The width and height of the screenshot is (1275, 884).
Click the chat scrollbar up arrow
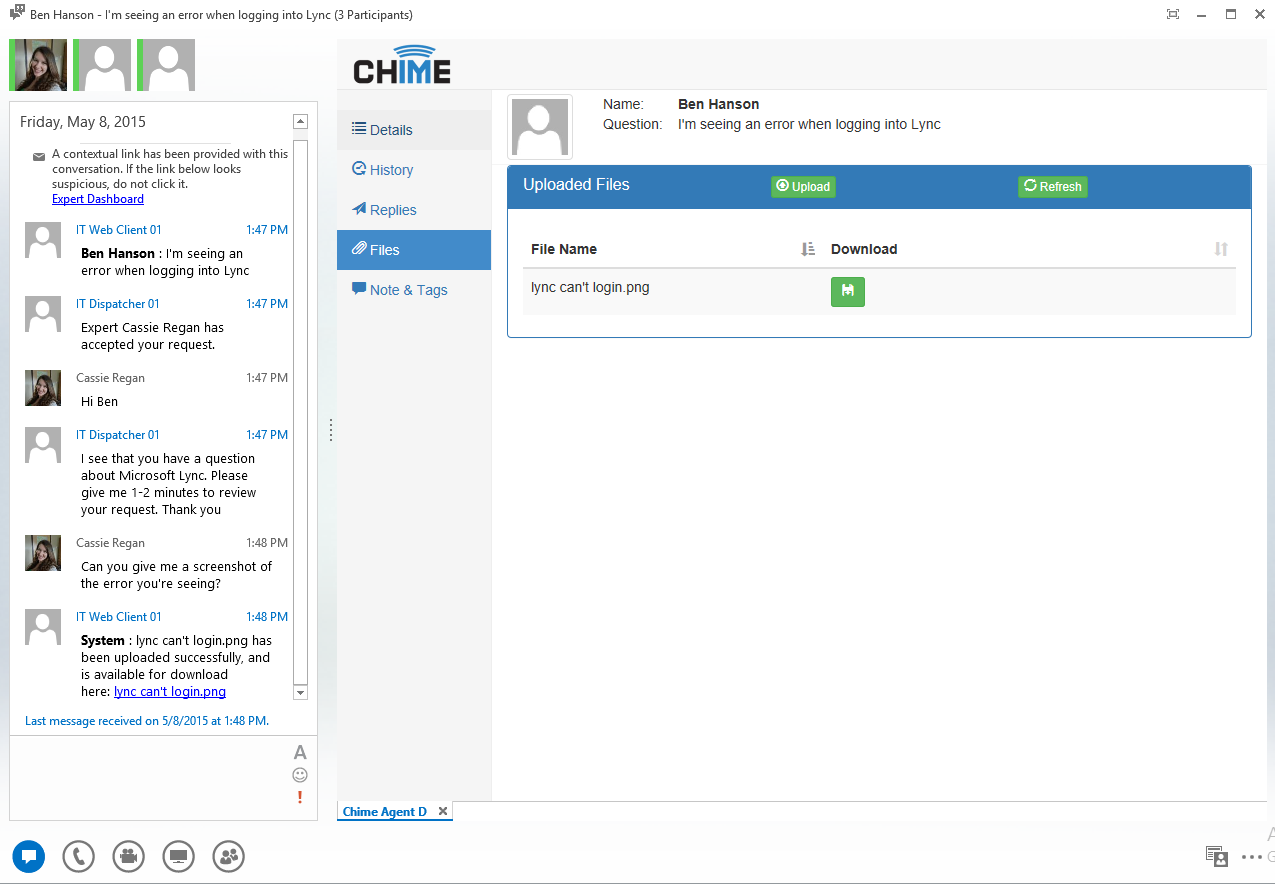tap(300, 121)
